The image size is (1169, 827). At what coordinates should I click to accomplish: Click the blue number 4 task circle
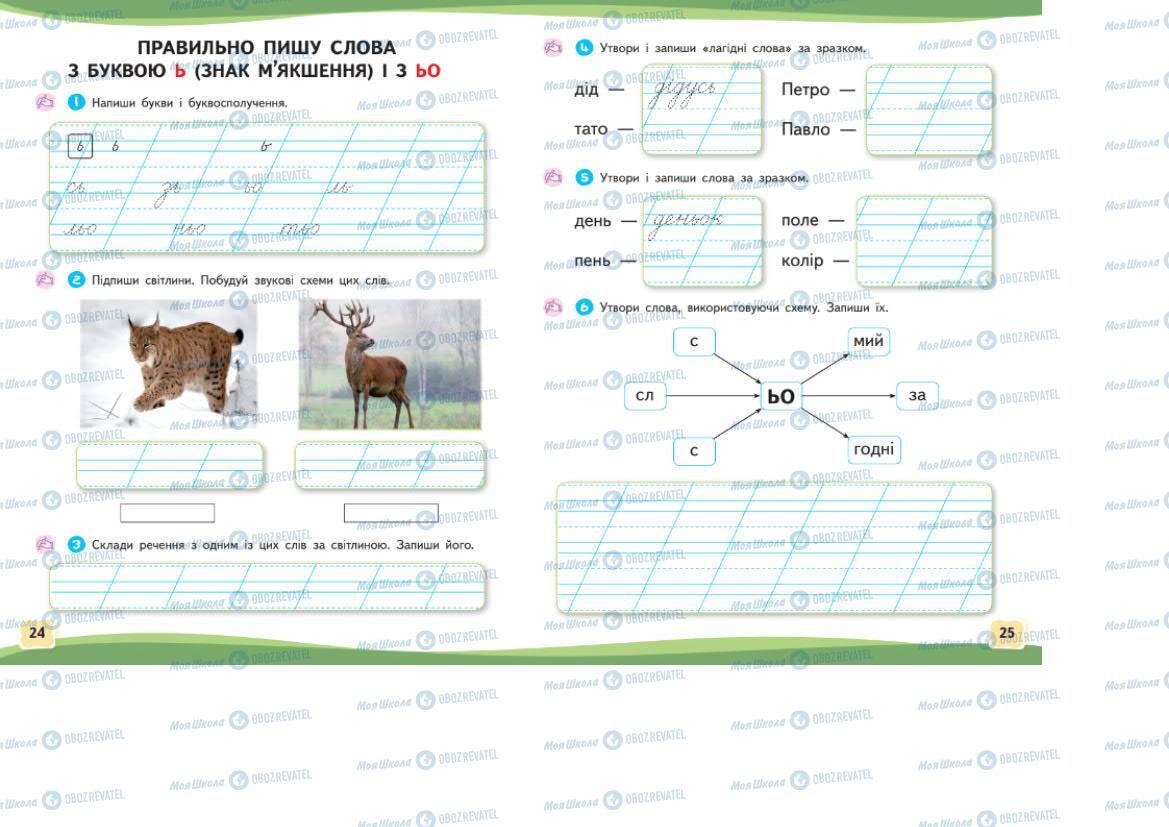pos(584,48)
